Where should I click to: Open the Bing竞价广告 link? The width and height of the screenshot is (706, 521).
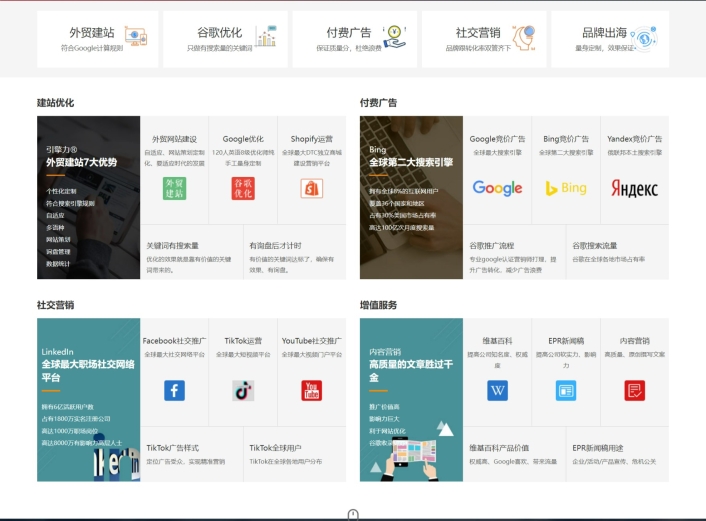pos(566,139)
